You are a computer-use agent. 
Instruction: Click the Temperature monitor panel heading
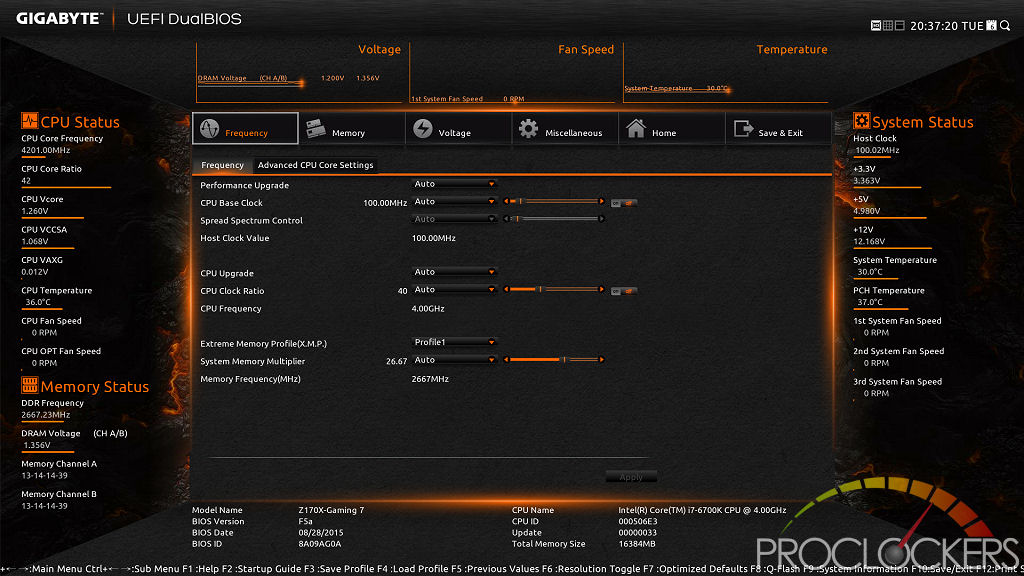[792, 50]
